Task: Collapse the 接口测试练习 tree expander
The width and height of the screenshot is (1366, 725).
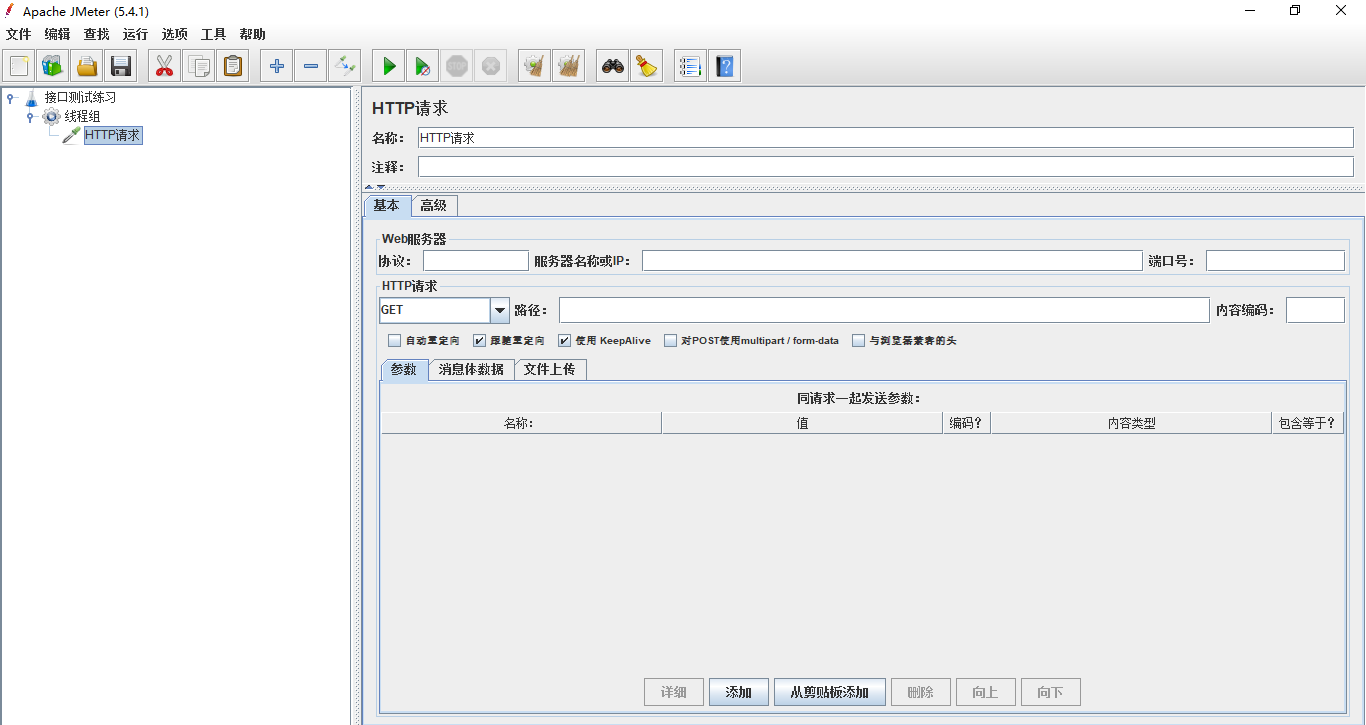Action: [x=11, y=98]
